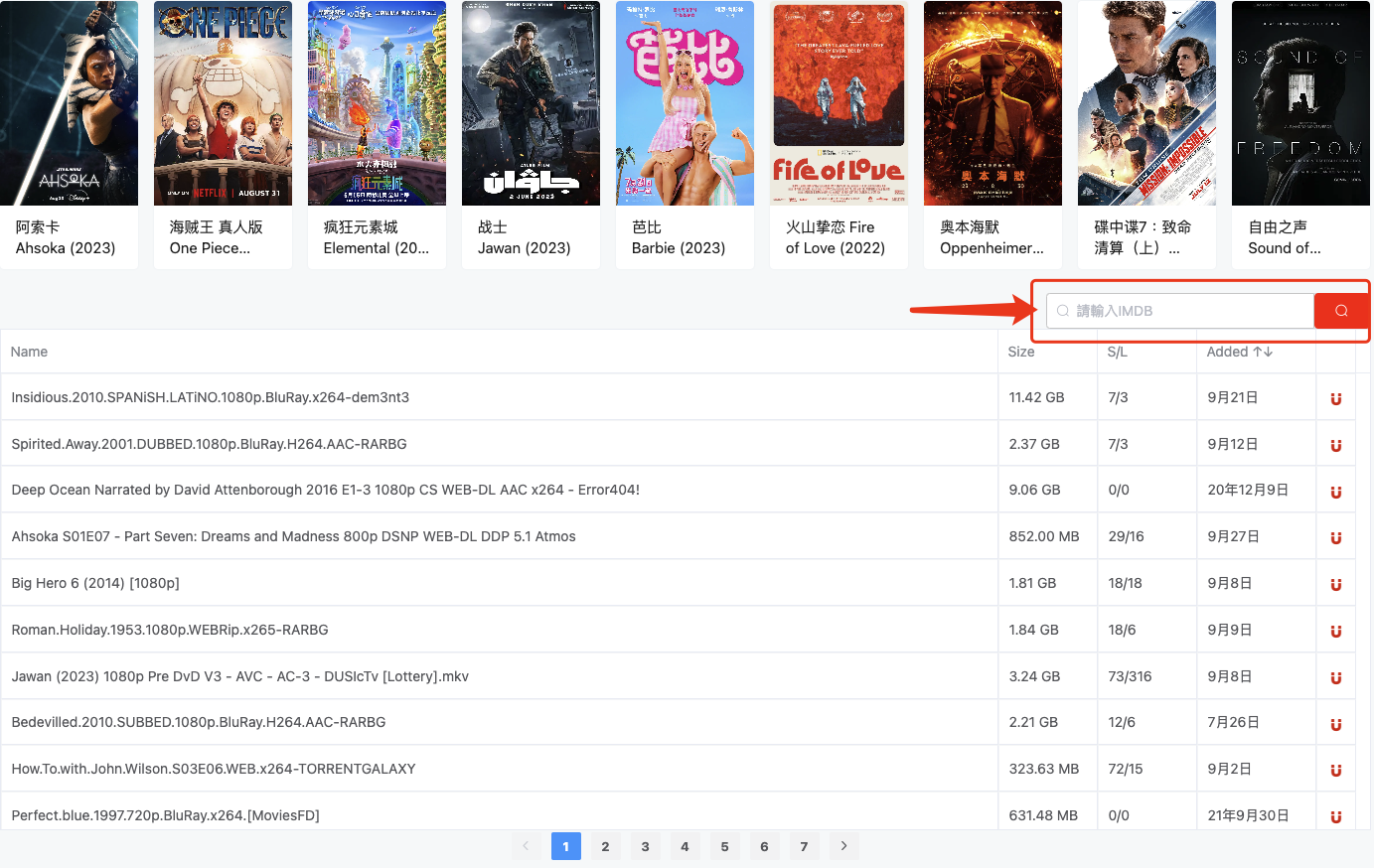1374x868 pixels.
Task: Click magnet icon for Insidious.2010 row
Action: (x=1336, y=398)
